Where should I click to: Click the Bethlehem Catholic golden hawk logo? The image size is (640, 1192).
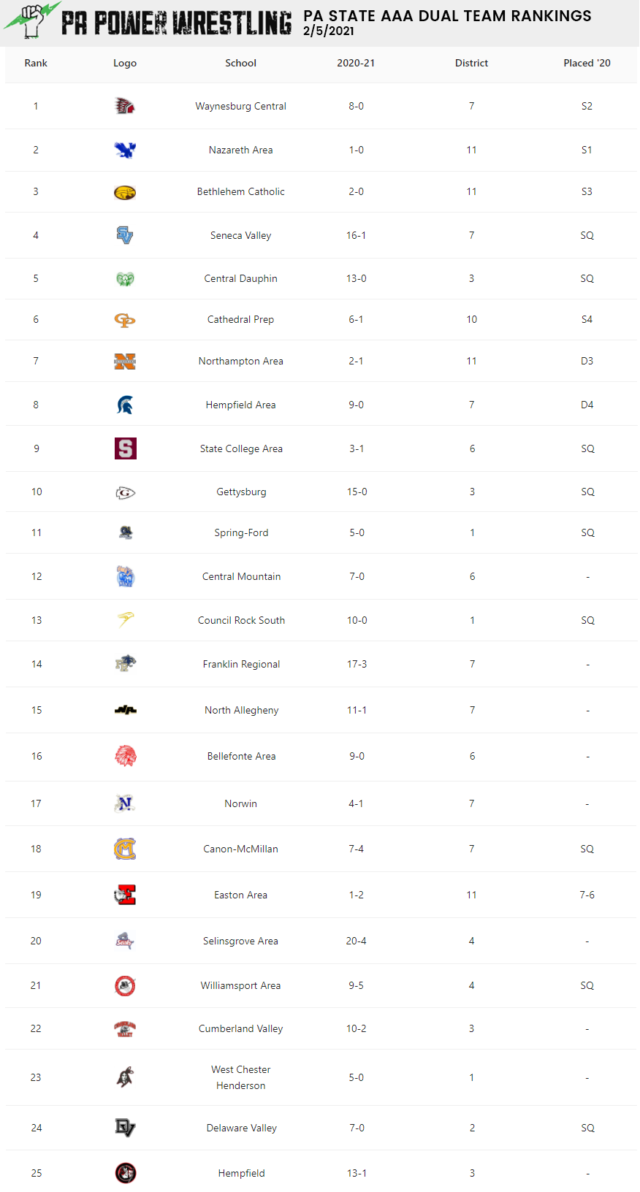pos(125,192)
